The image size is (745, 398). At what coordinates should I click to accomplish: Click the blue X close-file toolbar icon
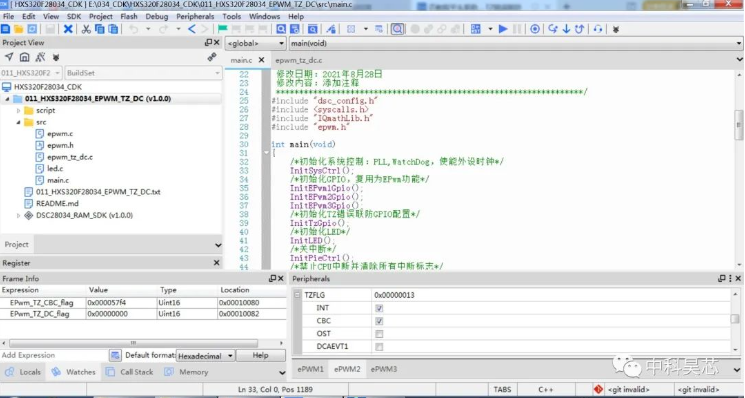pos(68,29)
